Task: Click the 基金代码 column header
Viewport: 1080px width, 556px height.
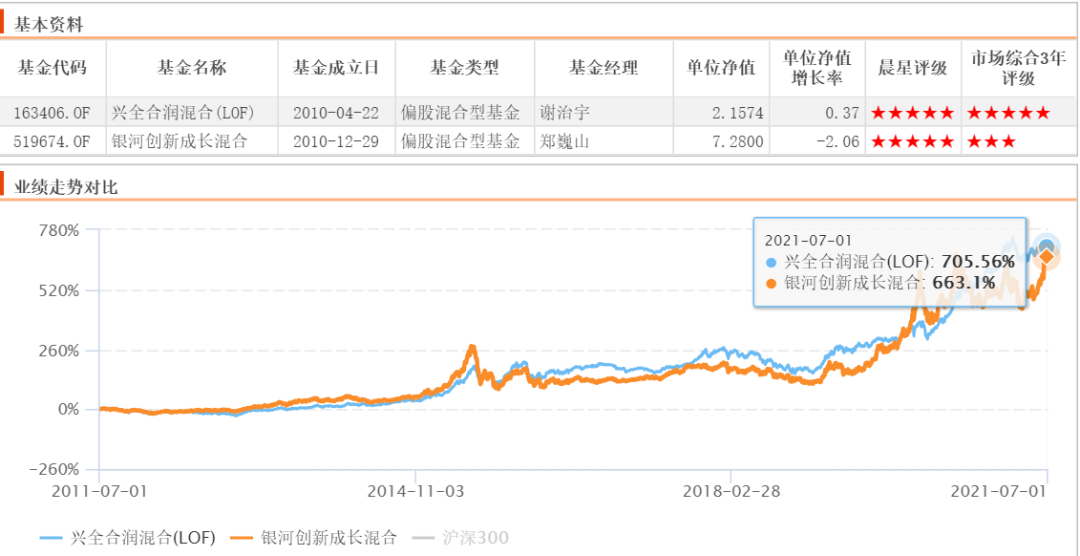Action: 53,68
